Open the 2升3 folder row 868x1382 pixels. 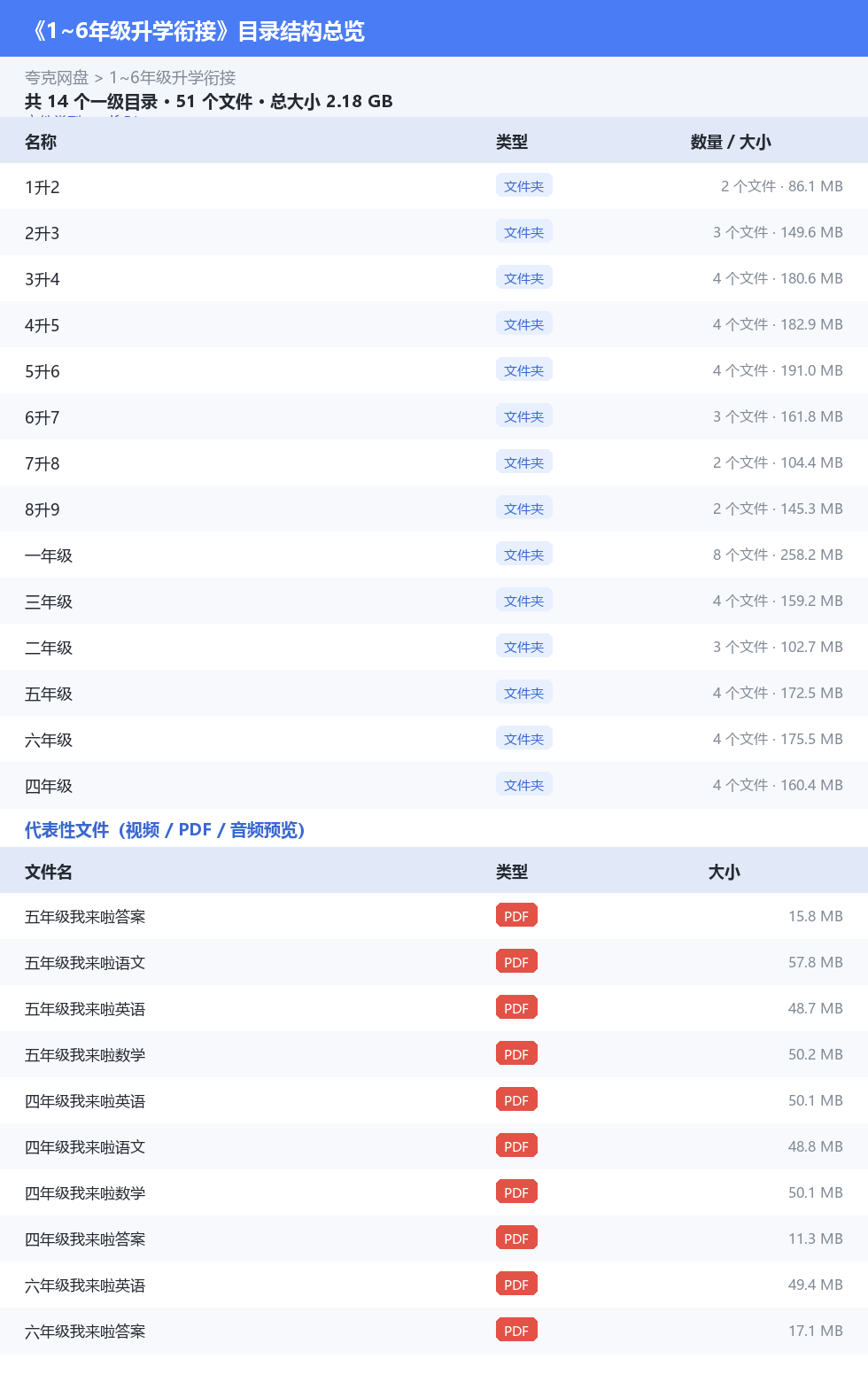coord(434,232)
